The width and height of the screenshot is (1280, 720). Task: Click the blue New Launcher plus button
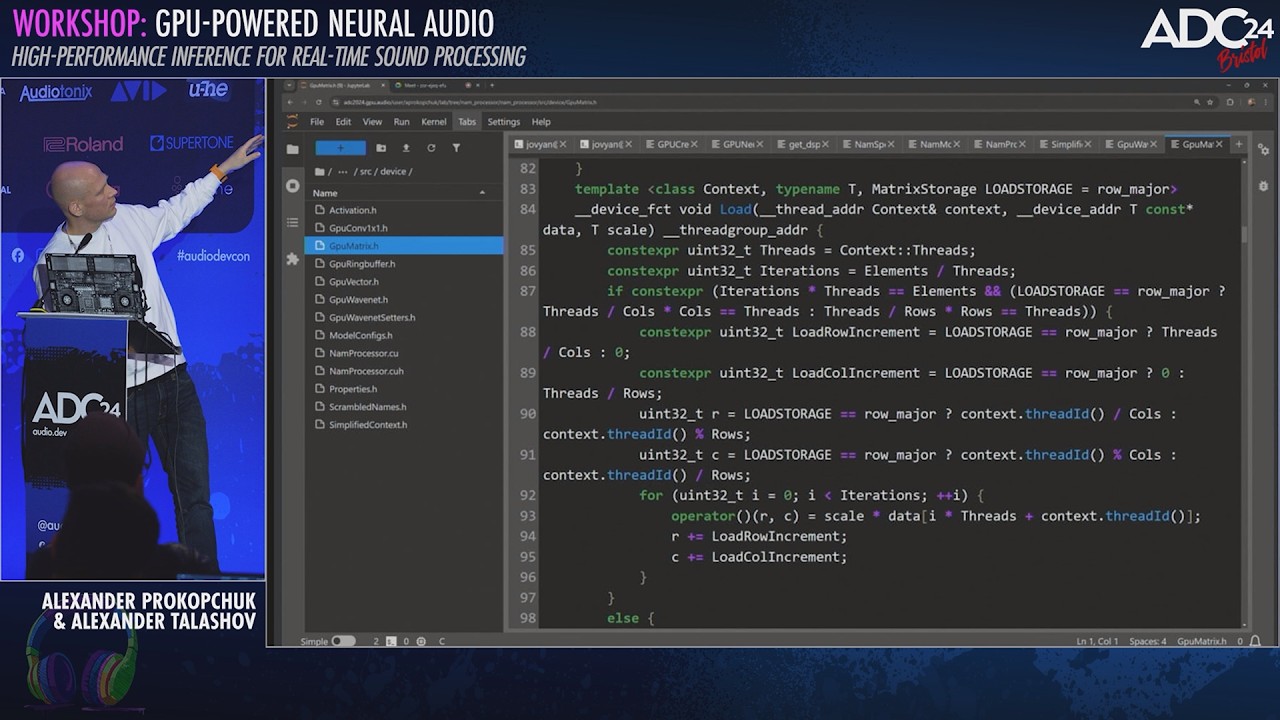(340, 148)
